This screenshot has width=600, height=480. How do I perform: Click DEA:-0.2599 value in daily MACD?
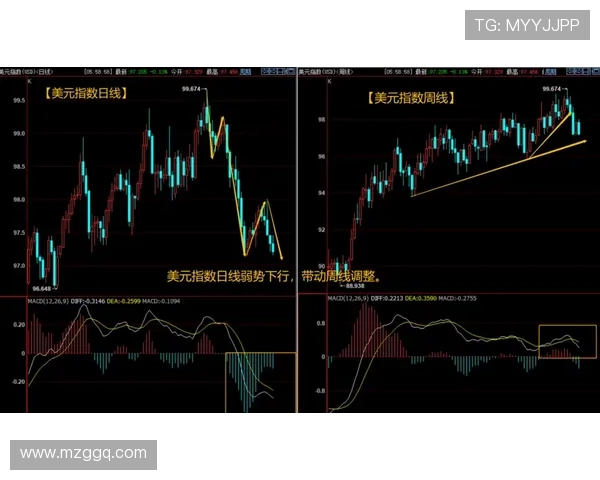(x=124, y=301)
